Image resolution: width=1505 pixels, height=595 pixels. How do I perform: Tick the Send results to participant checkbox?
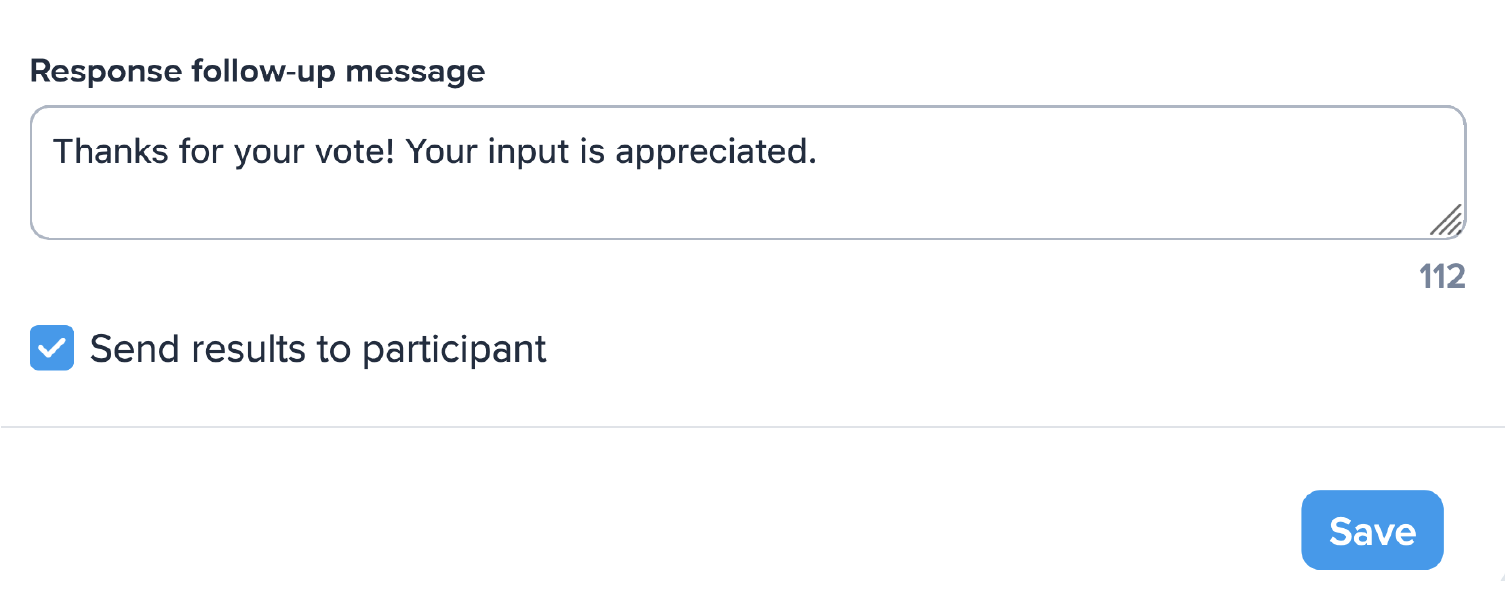coord(52,348)
